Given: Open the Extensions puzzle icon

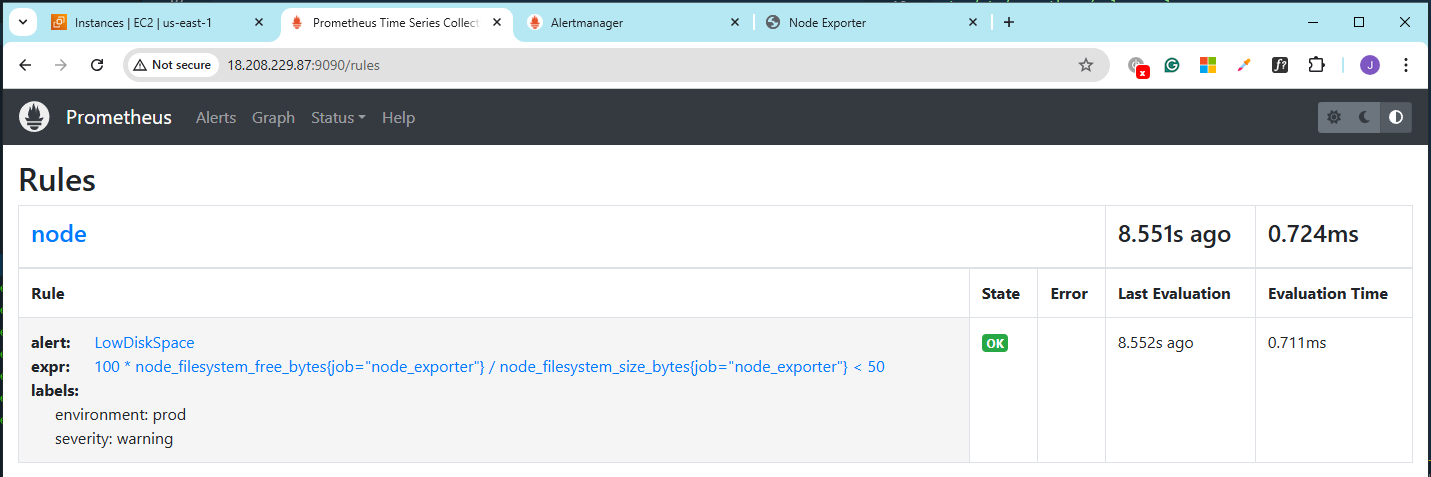Looking at the screenshot, I should [x=1317, y=65].
